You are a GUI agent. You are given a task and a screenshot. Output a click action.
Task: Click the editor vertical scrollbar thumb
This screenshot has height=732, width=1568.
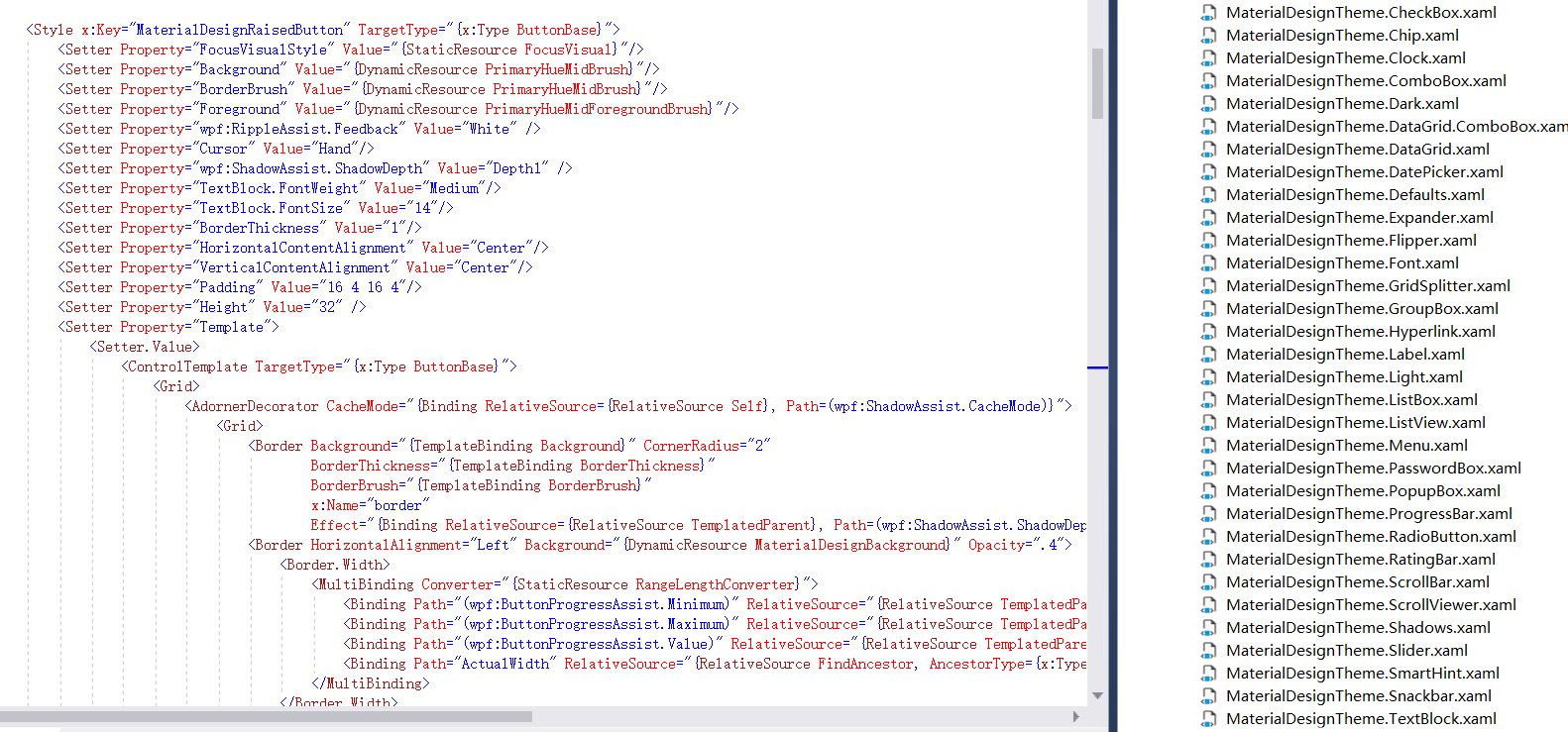click(x=1097, y=83)
